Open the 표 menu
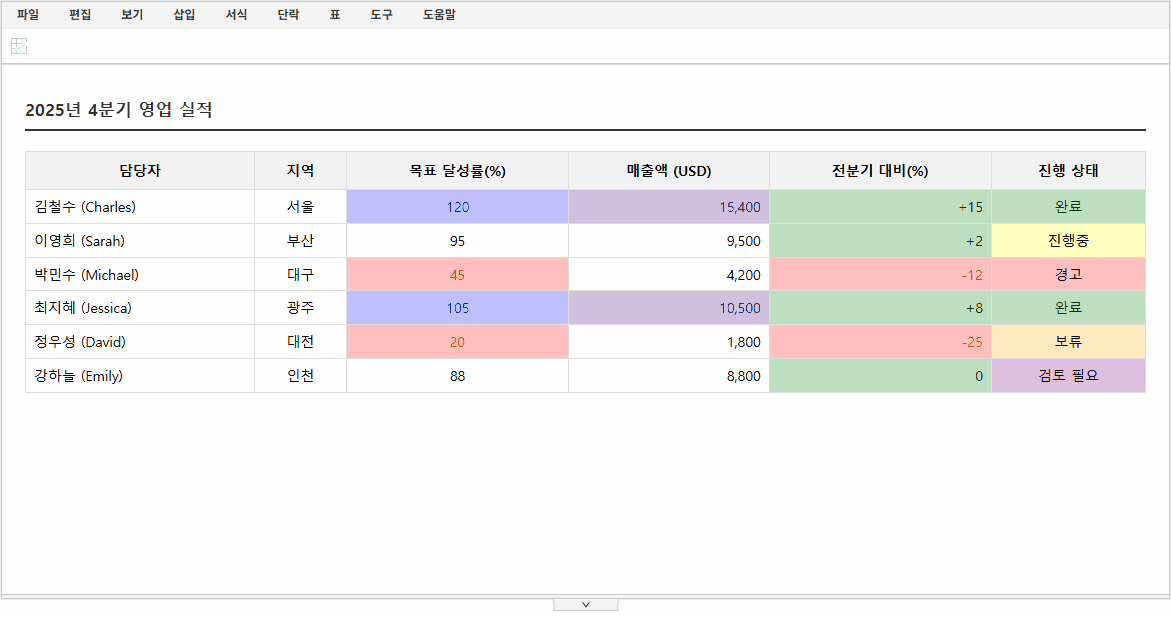 pyautogui.click(x=334, y=14)
